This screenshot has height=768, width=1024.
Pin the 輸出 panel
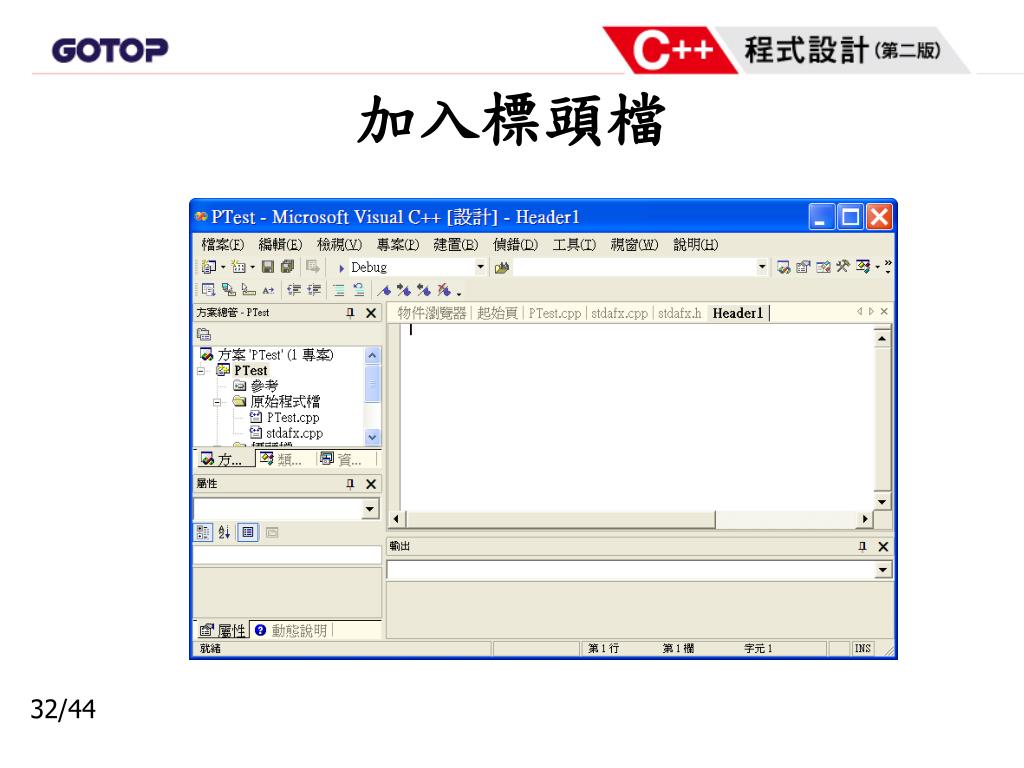[x=862, y=547]
